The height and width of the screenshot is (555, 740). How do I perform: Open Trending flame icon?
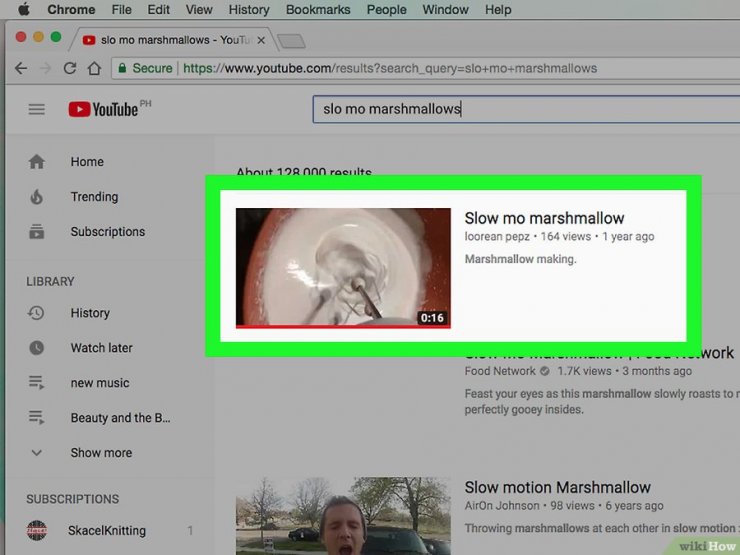(x=37, y=197)
